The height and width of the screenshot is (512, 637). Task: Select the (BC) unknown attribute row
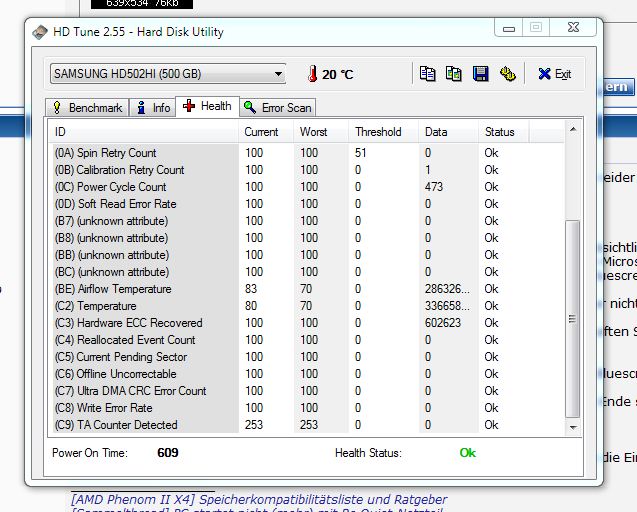click(x=307, y=272)
